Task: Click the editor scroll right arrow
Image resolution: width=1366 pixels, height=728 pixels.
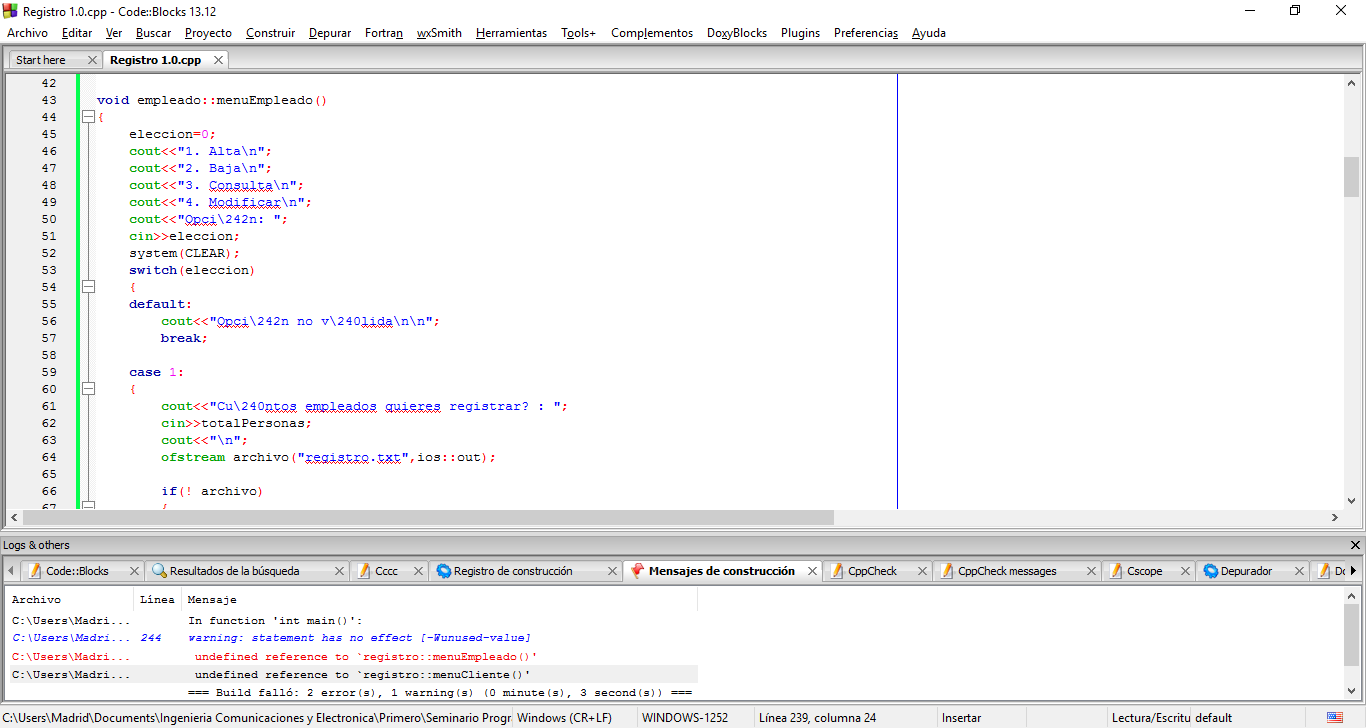Action: pyautogui.click(x=1335, y=518)
